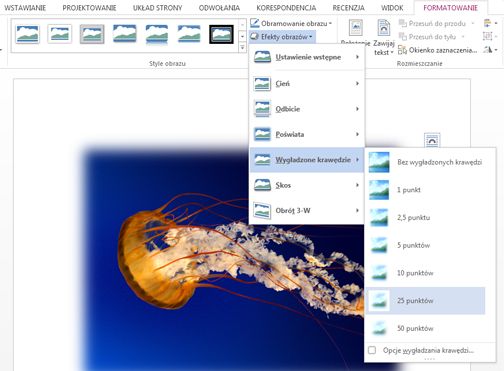Image resolution: width=504 pixels, height=371 pixels.
Task: Click Przesuń do tyłu button
Action: (x=428, y=37)
